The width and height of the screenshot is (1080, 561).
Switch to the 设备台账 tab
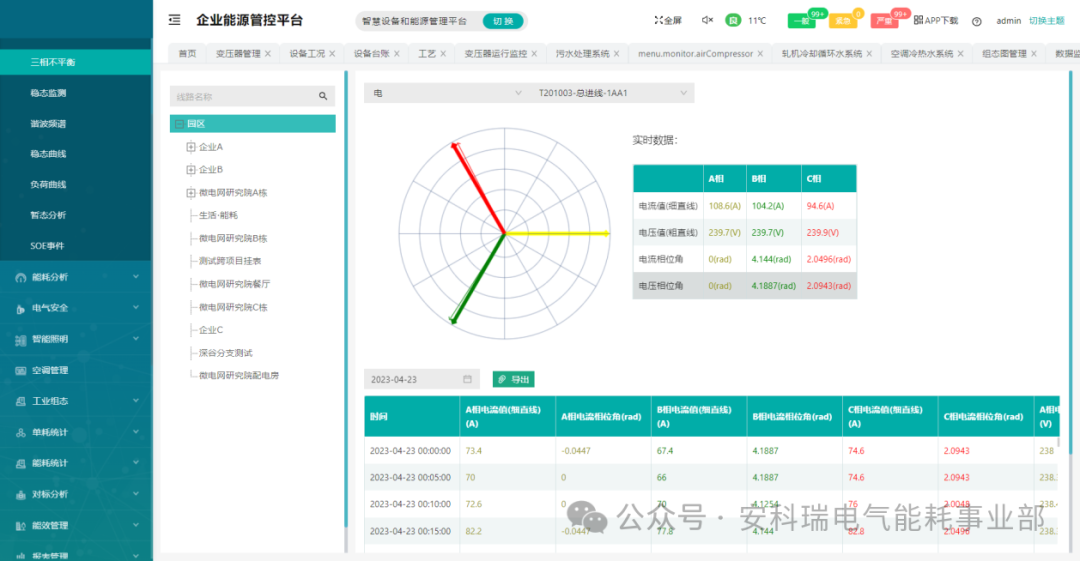pyautogui.click(x=371, y=53)
